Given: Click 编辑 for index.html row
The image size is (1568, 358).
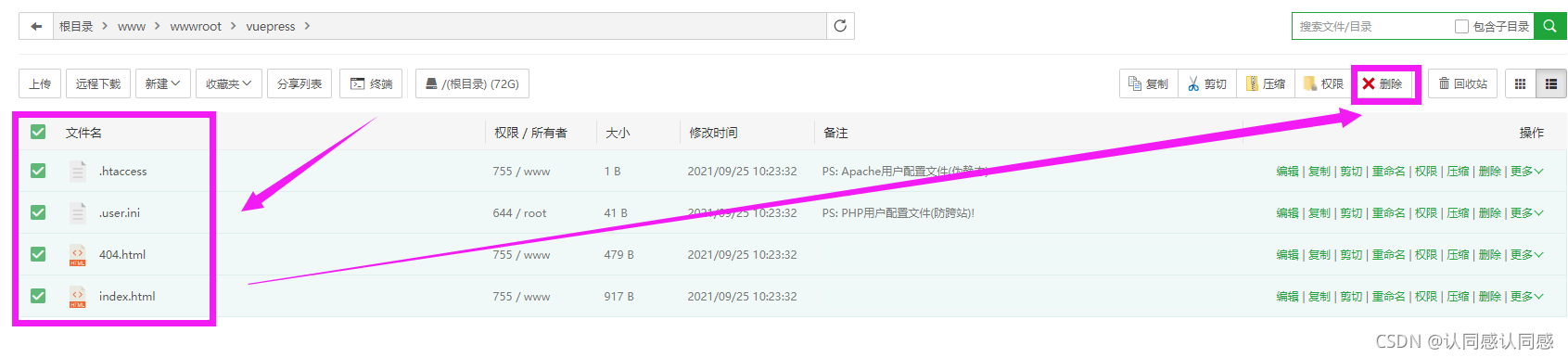Looking at the screenshot, I should coord(1287,296).
